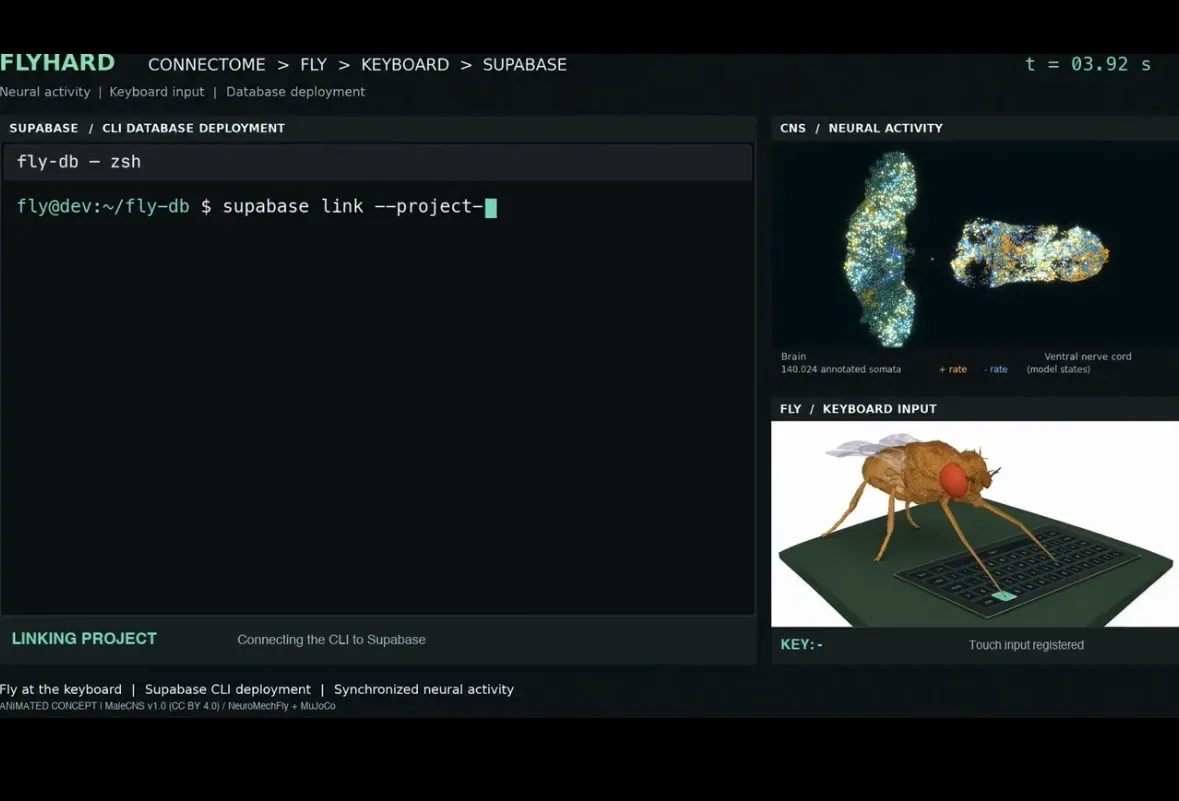1179x801 pixels.
Task: Click the 'supabase link --project-' command text
Action: (x=353, y=206)
